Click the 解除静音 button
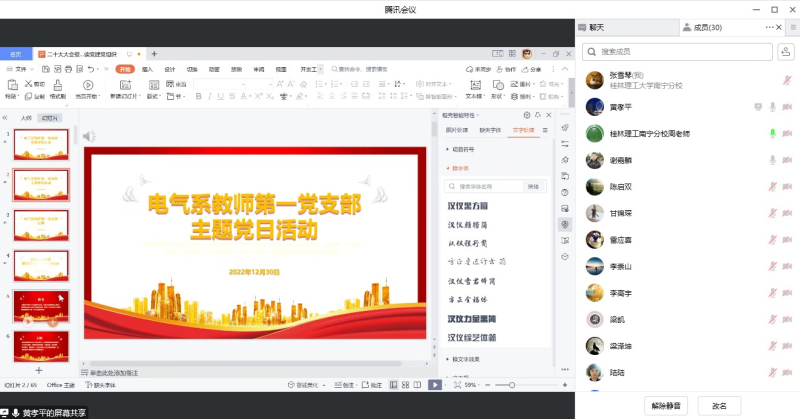Viewport: 800px width, 419px height. 665,406
